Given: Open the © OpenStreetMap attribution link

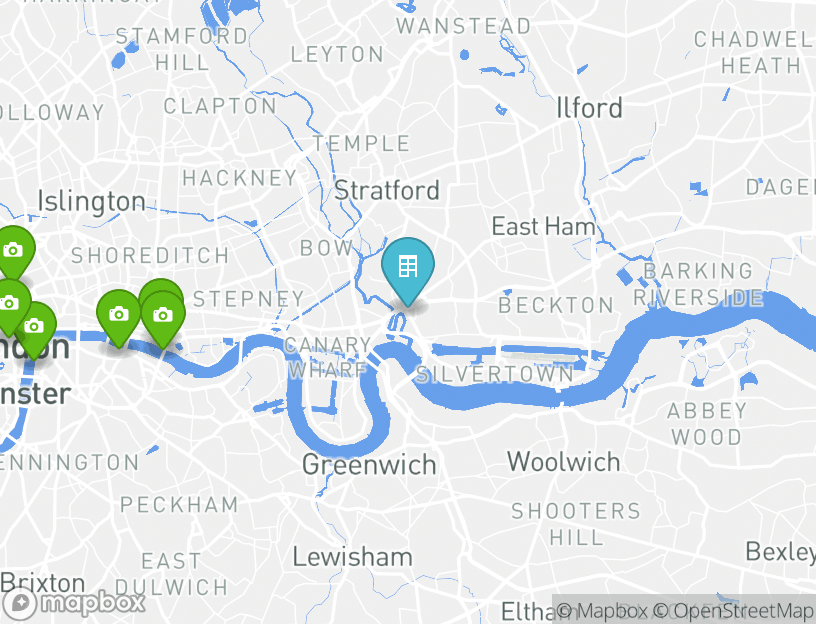Looking at the screenshot, I should point(733,610).
